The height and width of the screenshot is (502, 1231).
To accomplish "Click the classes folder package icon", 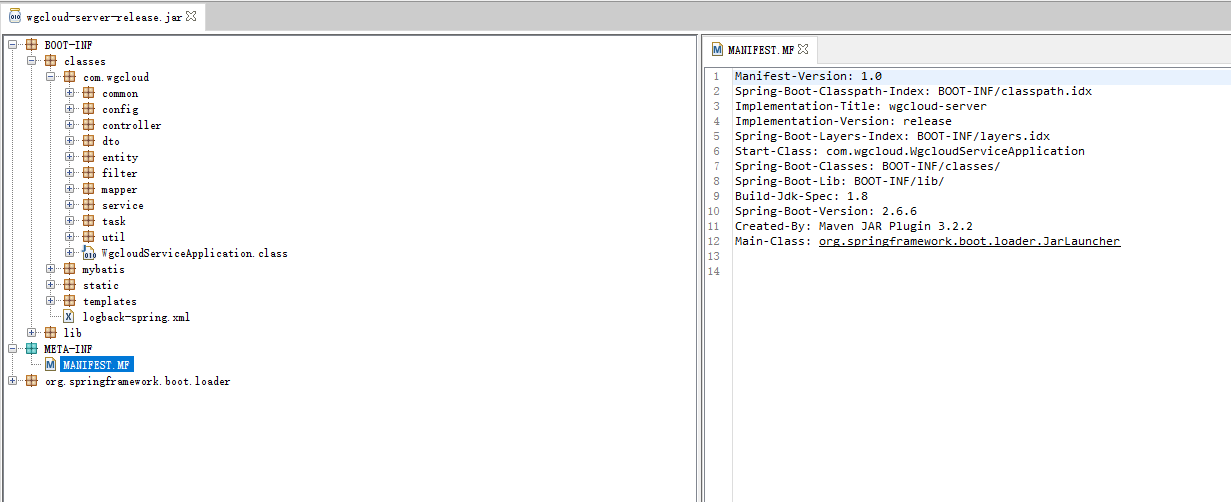I will click(51, 61).
